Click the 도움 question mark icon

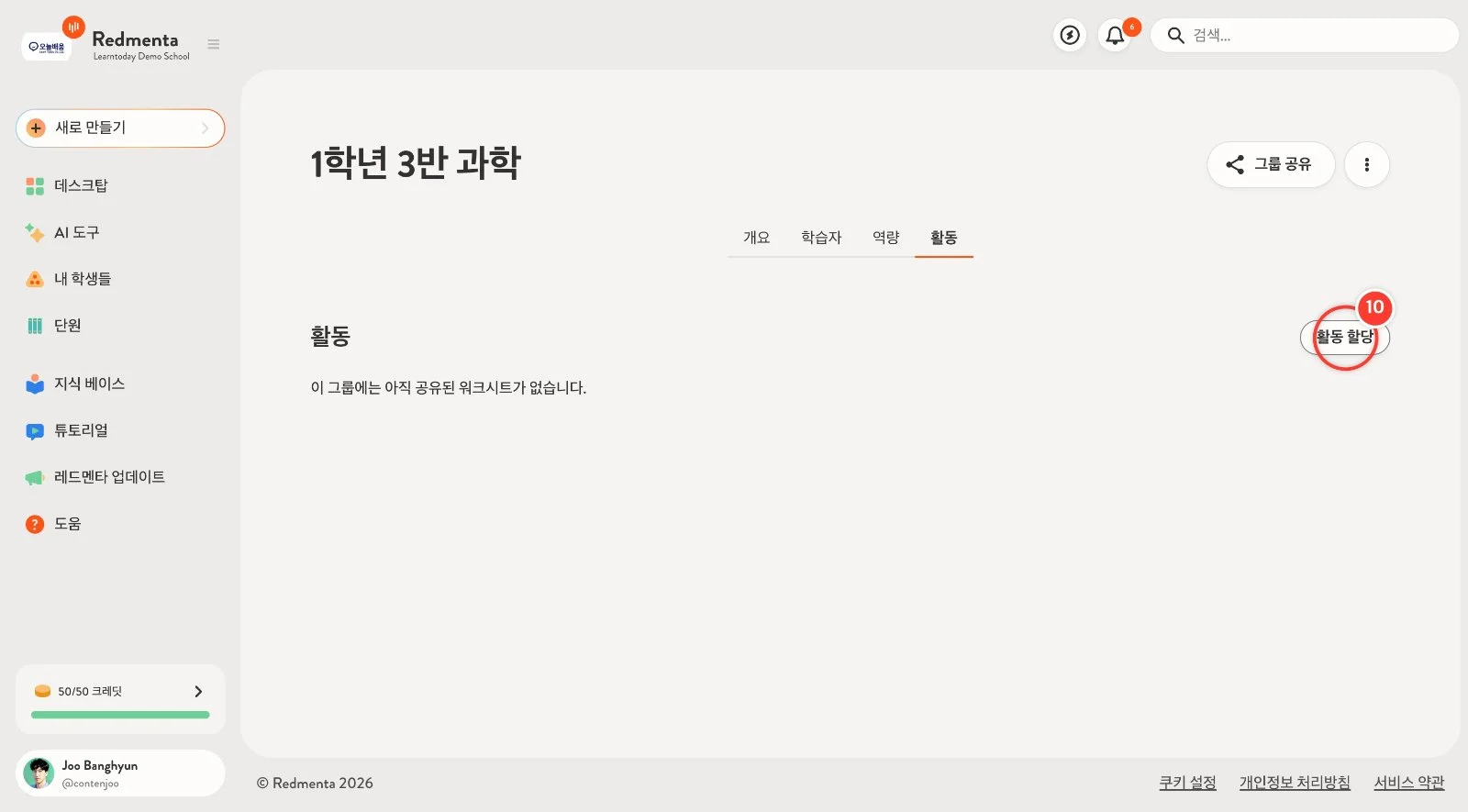tap(35, 524)
